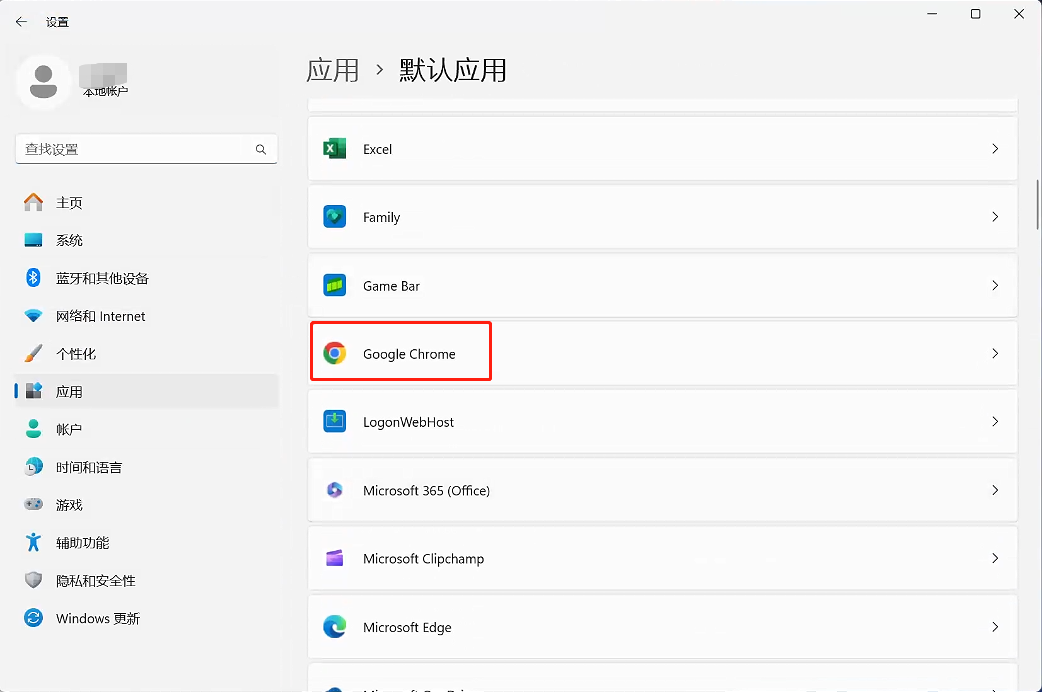Click the Microsoft 365 (Office) name text
Image resolution: width=1042 pixels, height=692 pixels.
pos(426,491)
